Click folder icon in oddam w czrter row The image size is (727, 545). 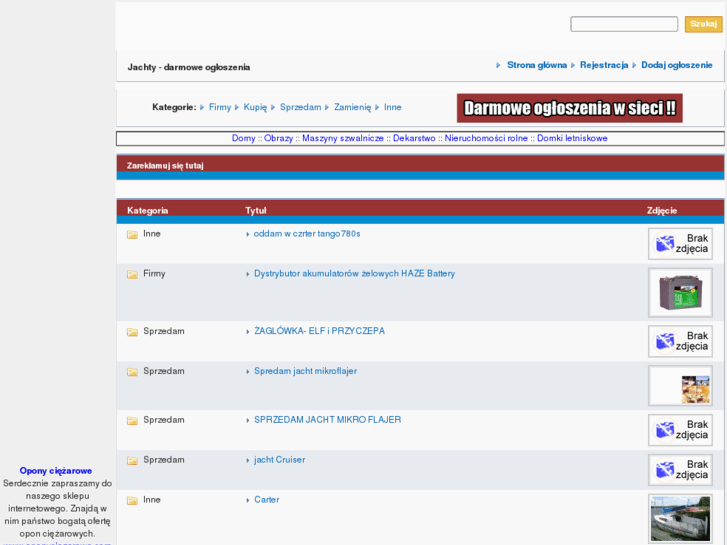click(132, 234)
